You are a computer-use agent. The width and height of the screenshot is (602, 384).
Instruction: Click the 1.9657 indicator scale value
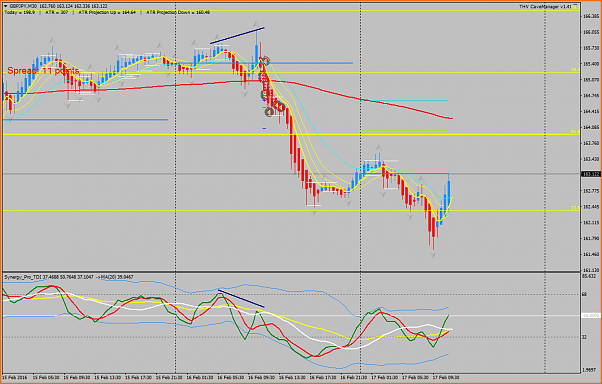coord(589,370)
